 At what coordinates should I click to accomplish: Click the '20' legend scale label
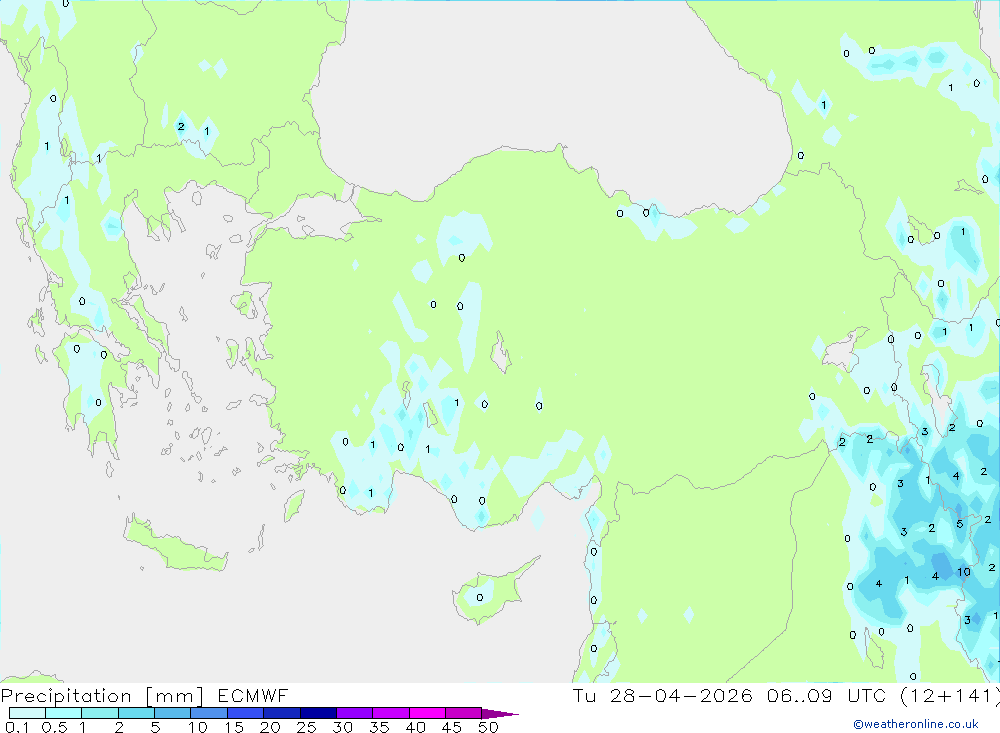(270, 727)
